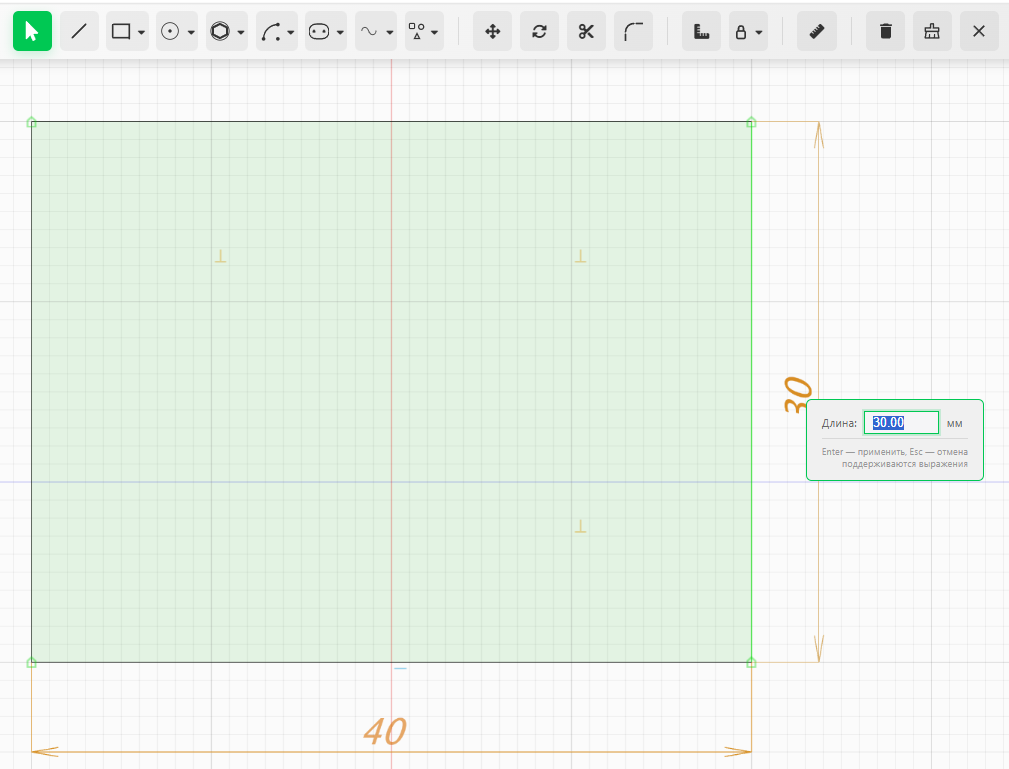Select the rectangle's bottom-right corner point

751,662
